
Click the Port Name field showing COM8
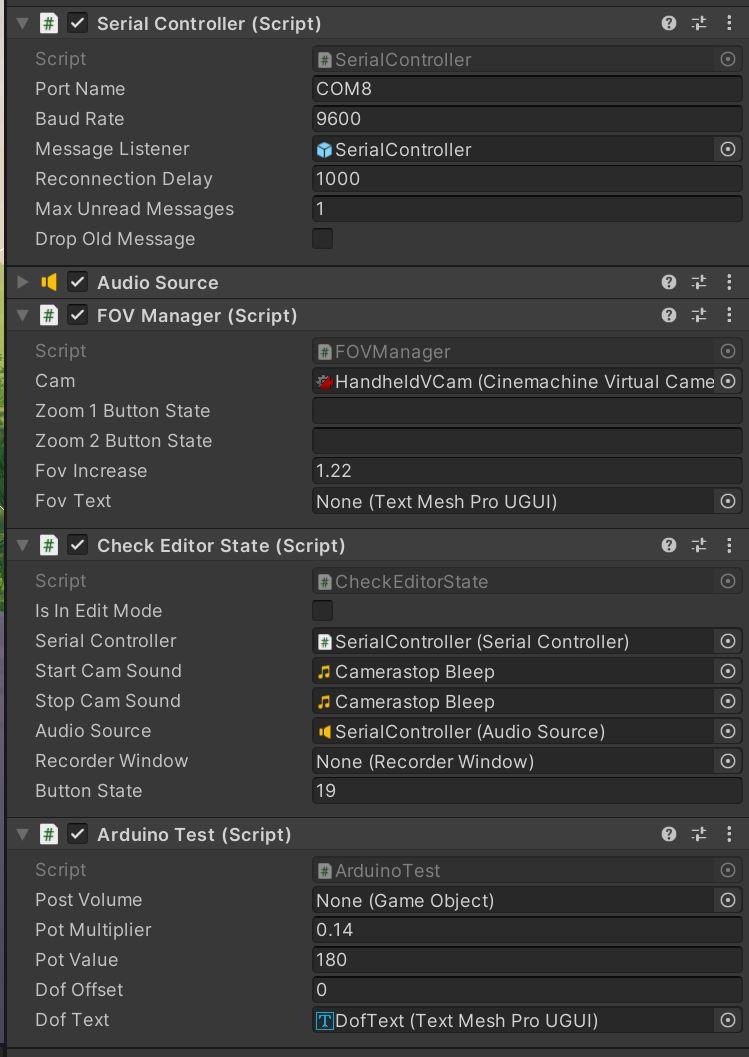[527, 89]
